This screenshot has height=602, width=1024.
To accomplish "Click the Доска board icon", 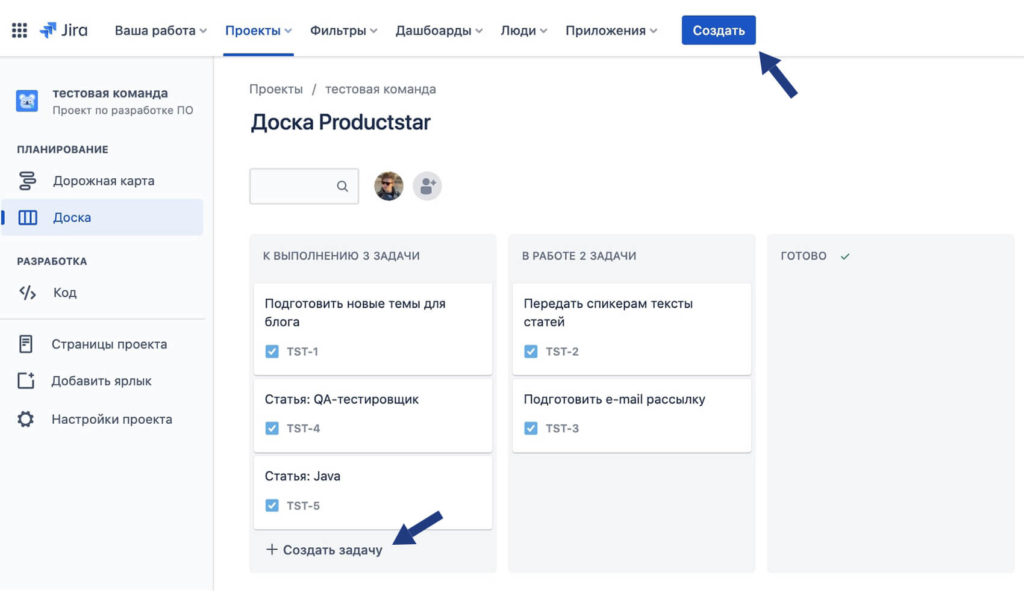I will [x=27, y=217].
